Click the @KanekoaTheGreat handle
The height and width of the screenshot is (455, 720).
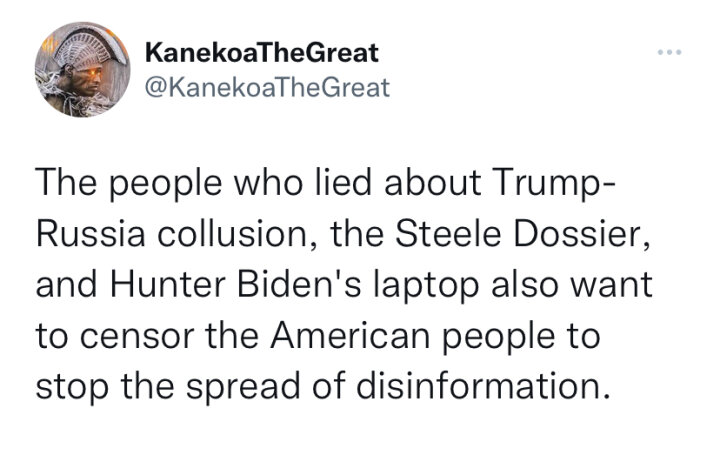267,87
